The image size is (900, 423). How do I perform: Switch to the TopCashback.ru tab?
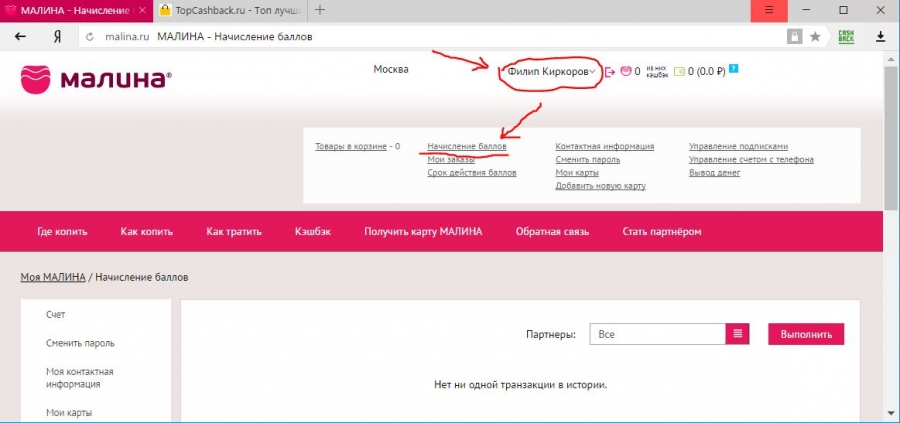click(230, 10)
